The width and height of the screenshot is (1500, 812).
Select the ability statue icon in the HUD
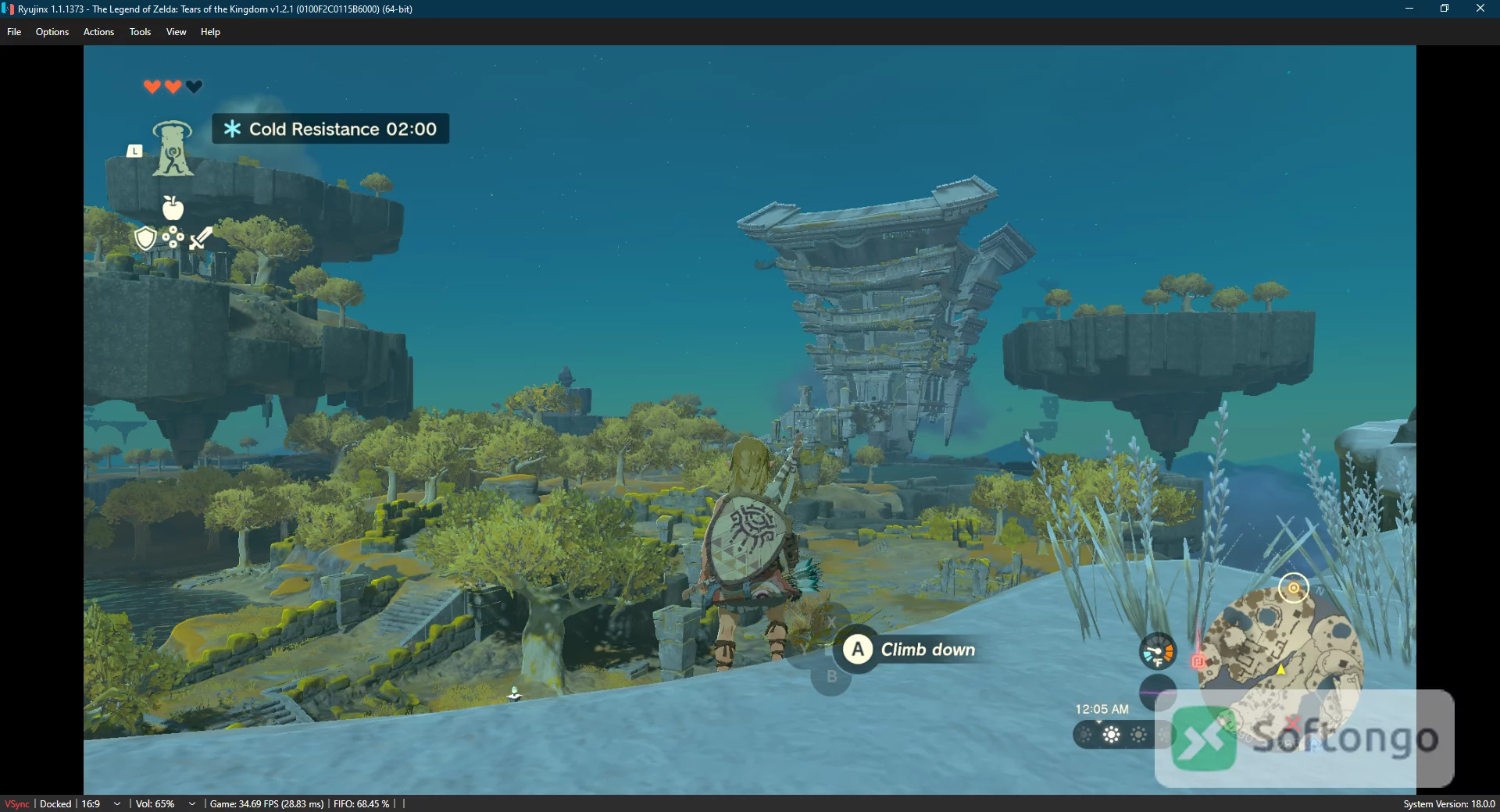click(173, 148)
